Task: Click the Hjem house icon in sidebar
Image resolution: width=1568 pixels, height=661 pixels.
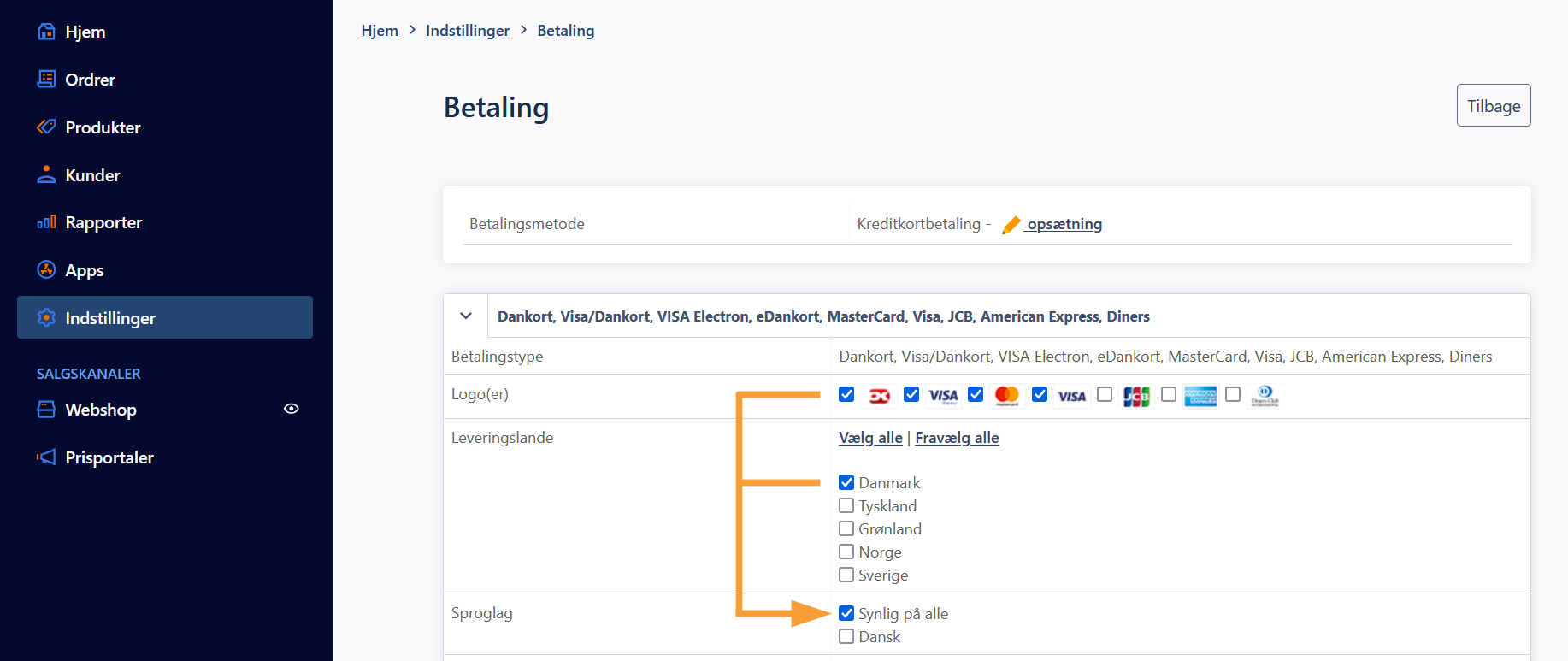Action: click(46, 32)
